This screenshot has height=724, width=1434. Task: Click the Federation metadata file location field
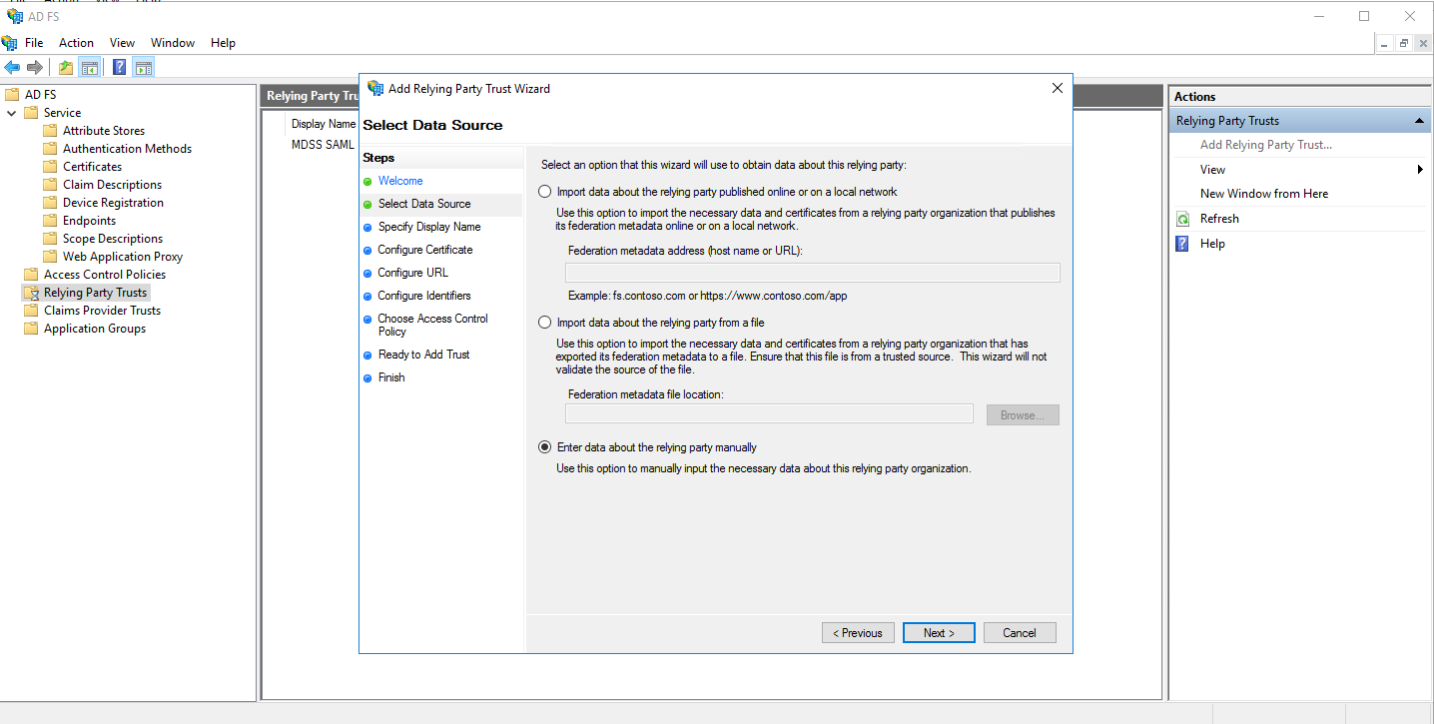[x=769, y=414]
